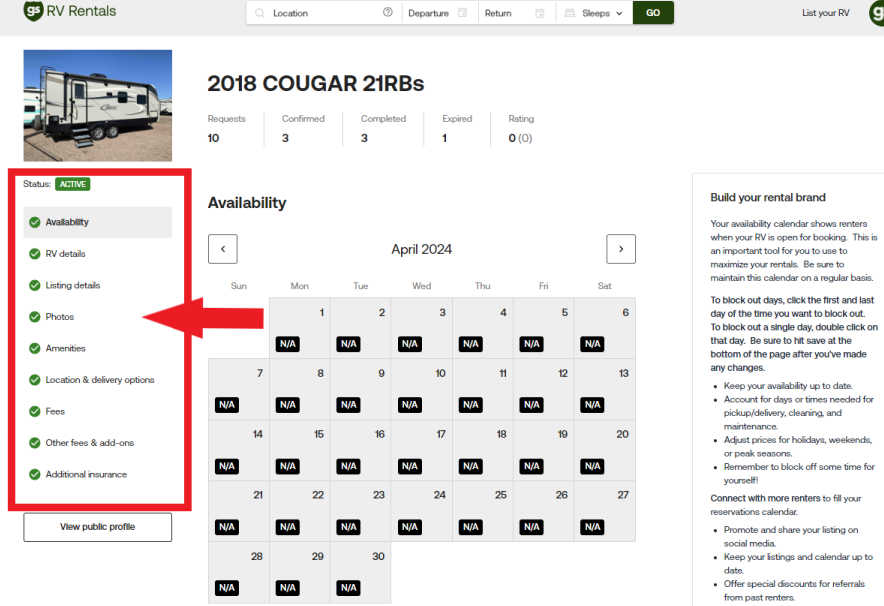
Task: Click the View public profile button
Action: pyautogui.click(x=97, y=527)
